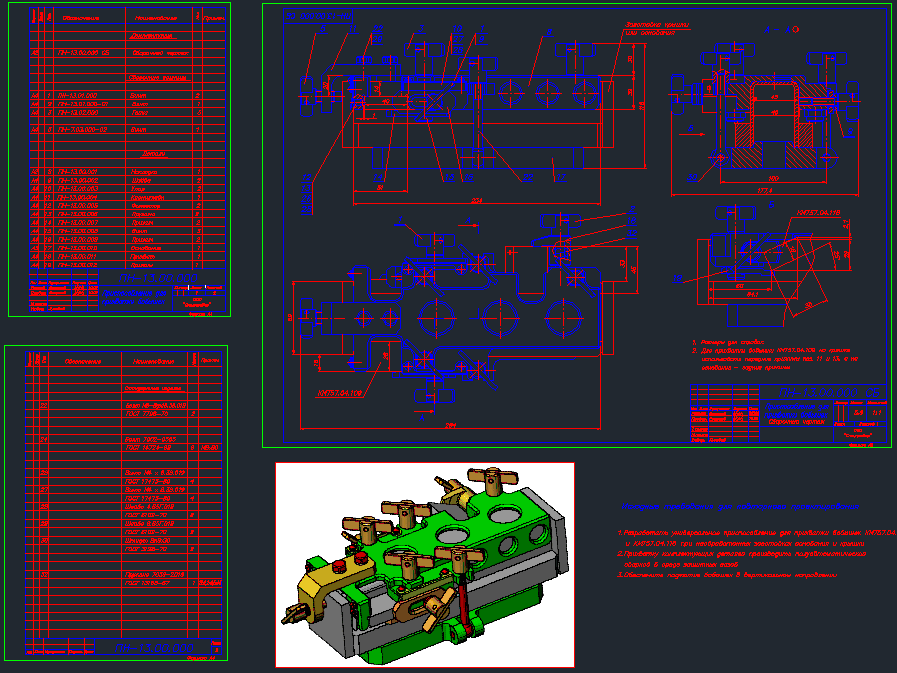Screen dimensions: 897x673
Task: Click technical note '1. Размеры для справок'
Action: (x=728, y=342)
